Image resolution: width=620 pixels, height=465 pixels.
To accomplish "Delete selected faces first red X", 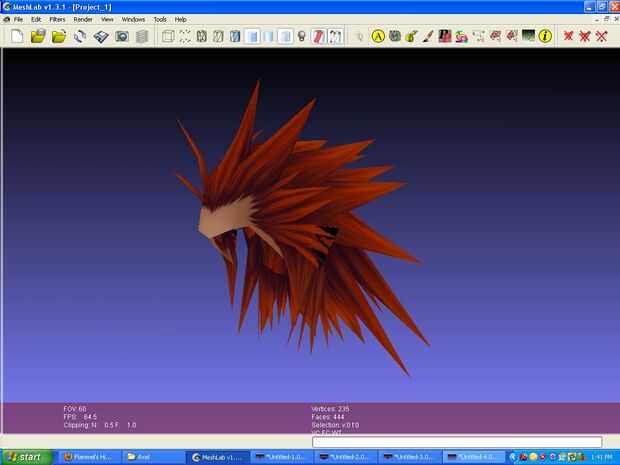I will pyautogui.click(x=568, y=36).
